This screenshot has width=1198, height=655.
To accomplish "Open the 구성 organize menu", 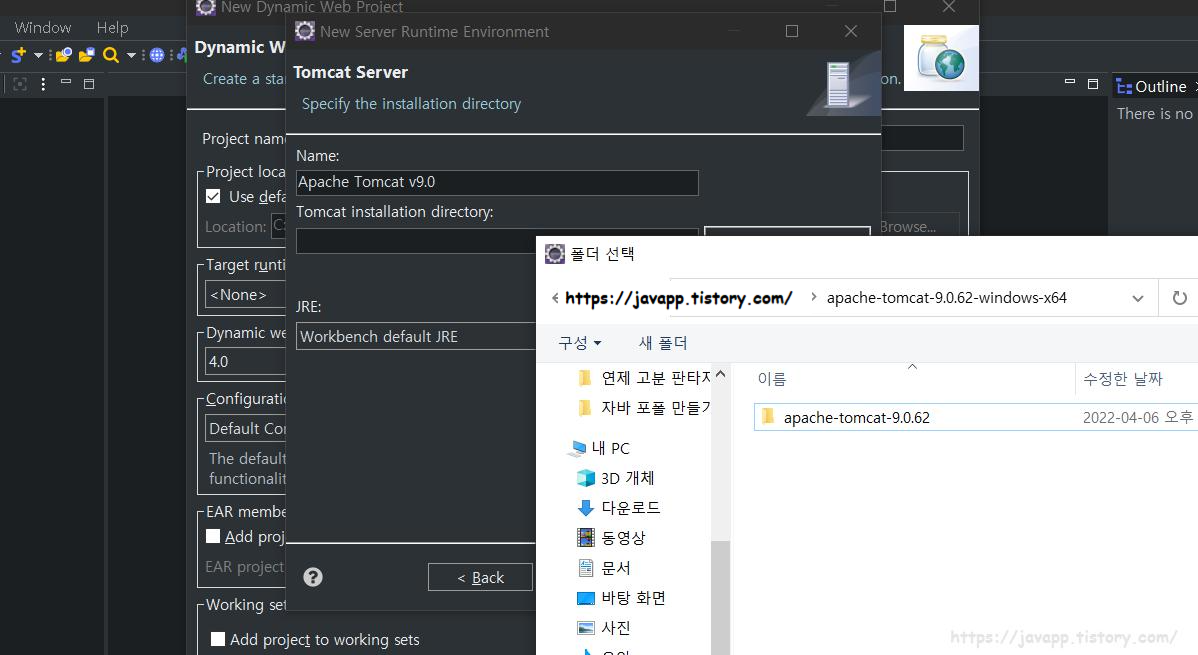I will tap(579, 342).
